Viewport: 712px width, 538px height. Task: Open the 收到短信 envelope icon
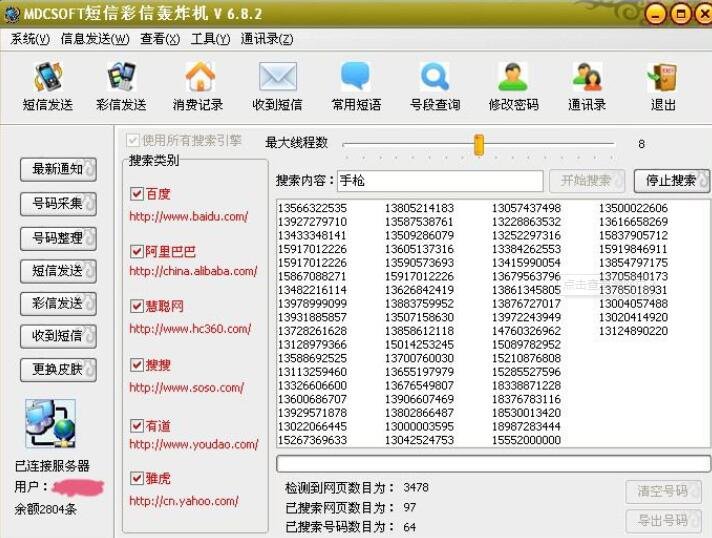(277, 76)
